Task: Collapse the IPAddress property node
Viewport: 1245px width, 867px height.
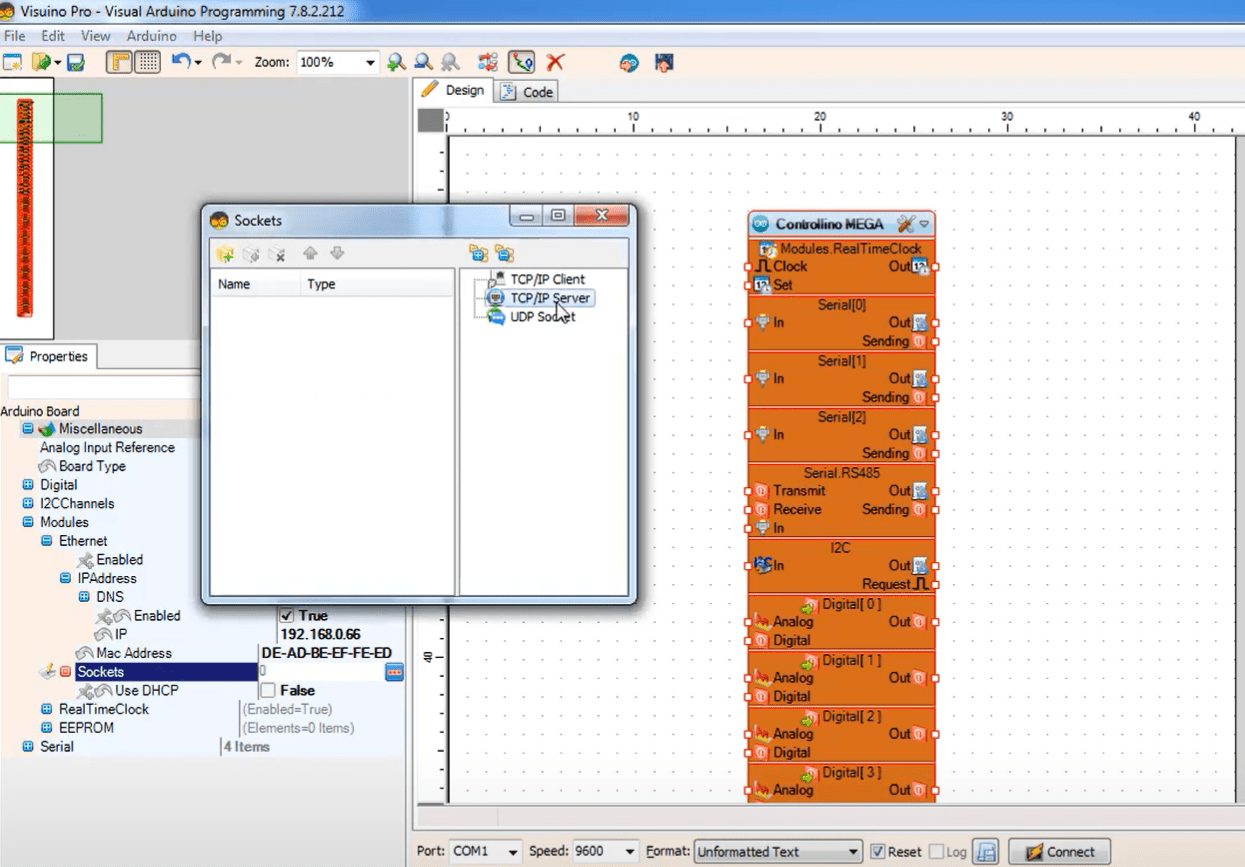Action: click(66, 578)
